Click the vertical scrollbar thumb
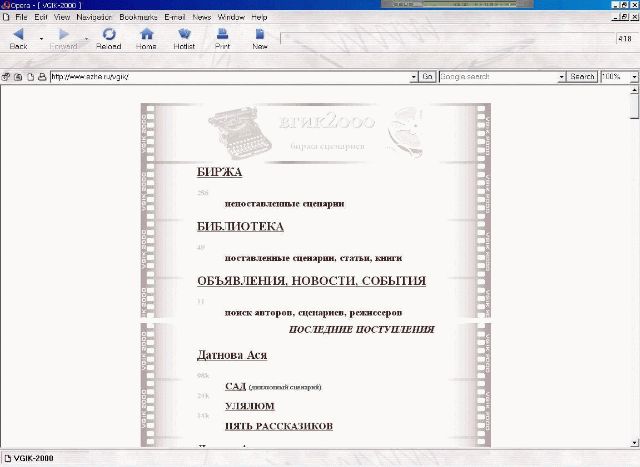Screen dimensions: 640x467 634,106
